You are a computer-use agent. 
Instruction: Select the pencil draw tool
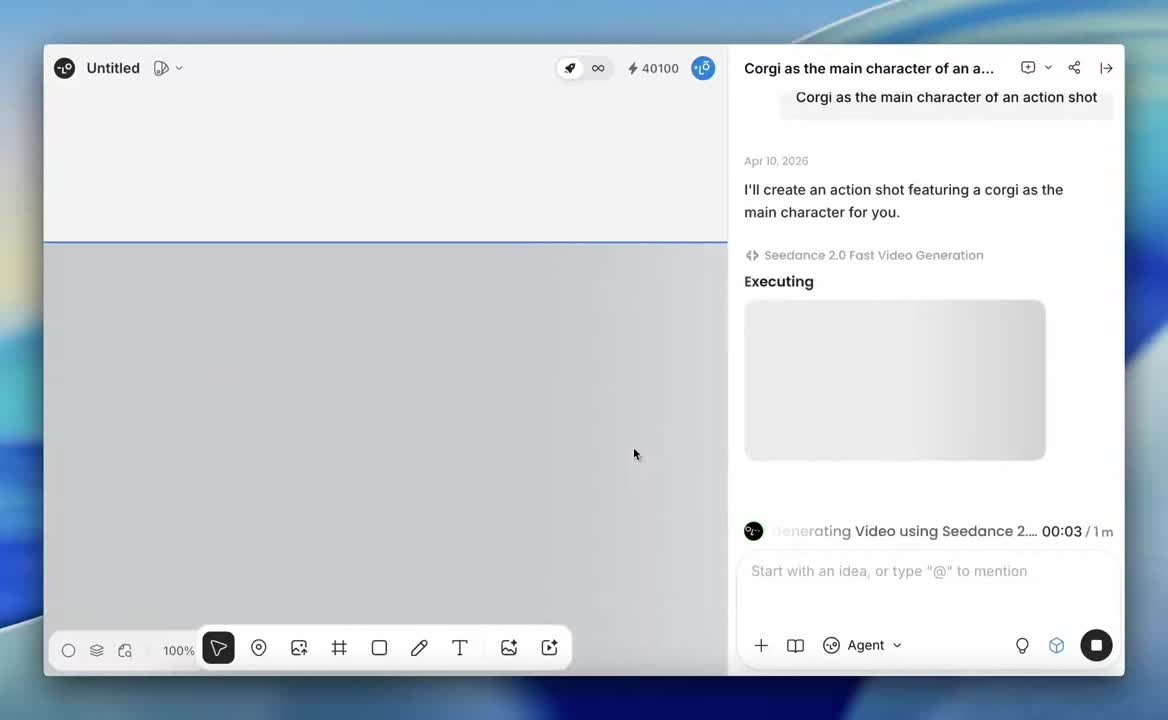[x=419, y=648]
